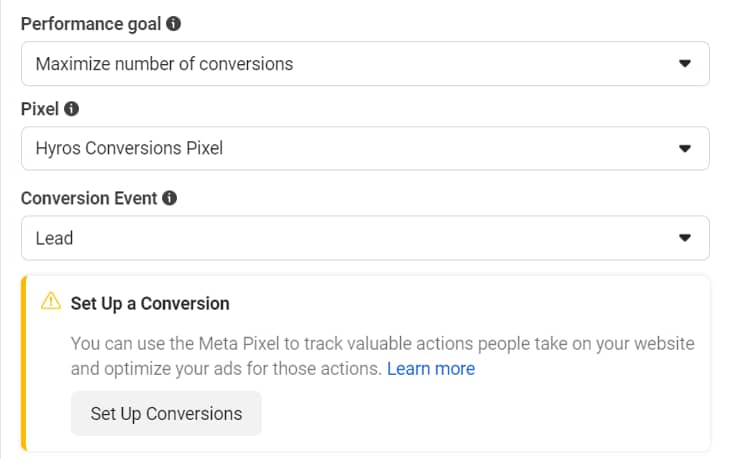Click the 'Conversion Event' label text

point(89,198)
